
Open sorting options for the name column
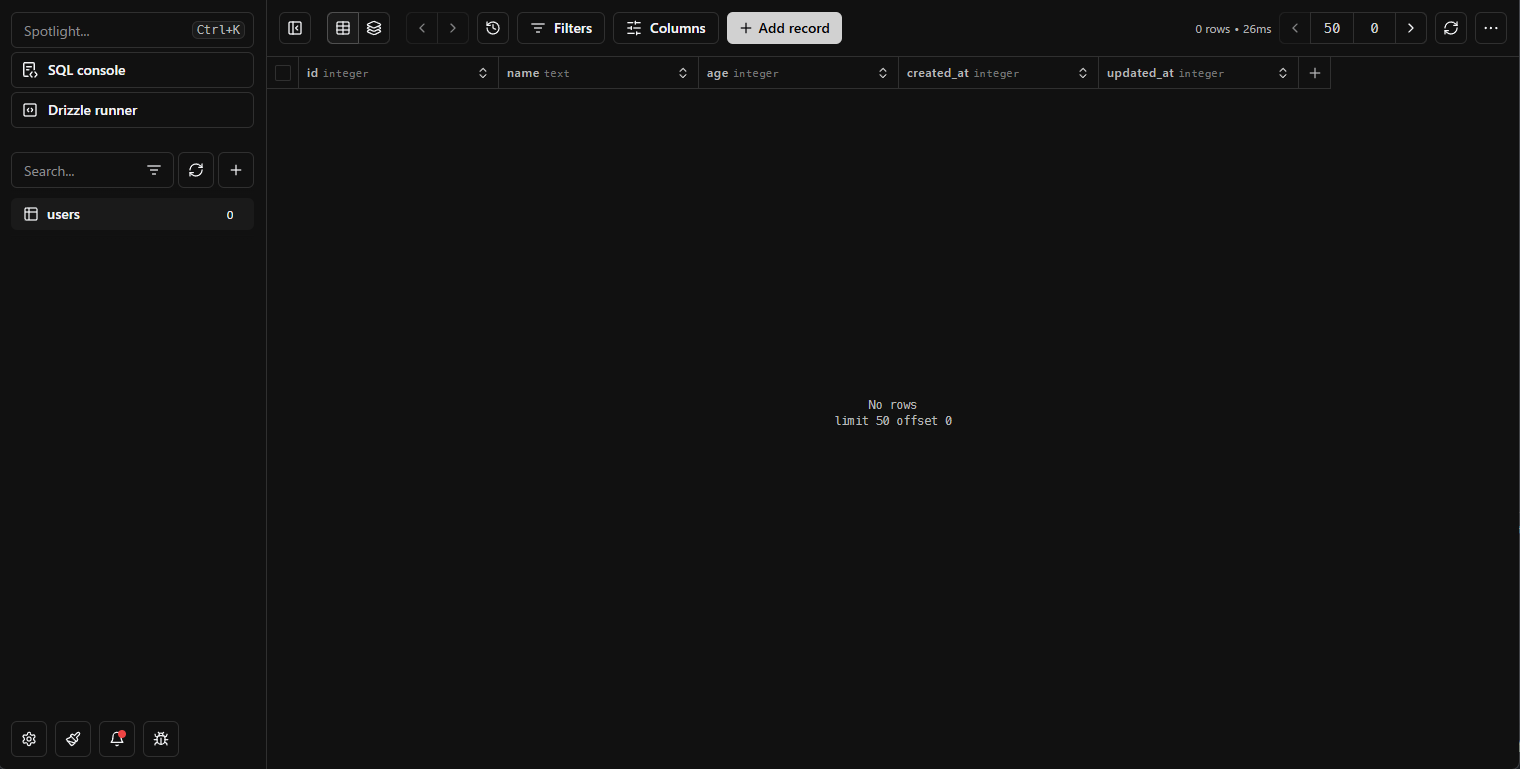[683, 72]
